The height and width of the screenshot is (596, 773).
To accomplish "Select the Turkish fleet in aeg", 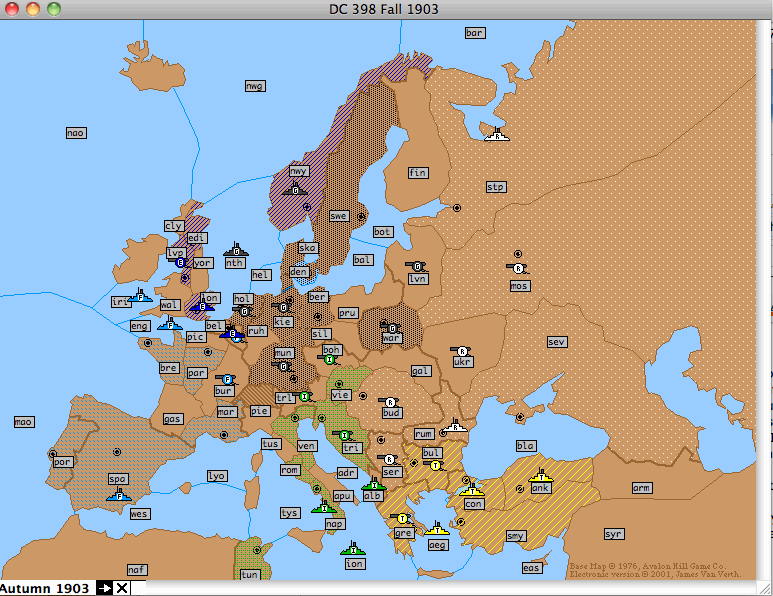I will [437, 528].
